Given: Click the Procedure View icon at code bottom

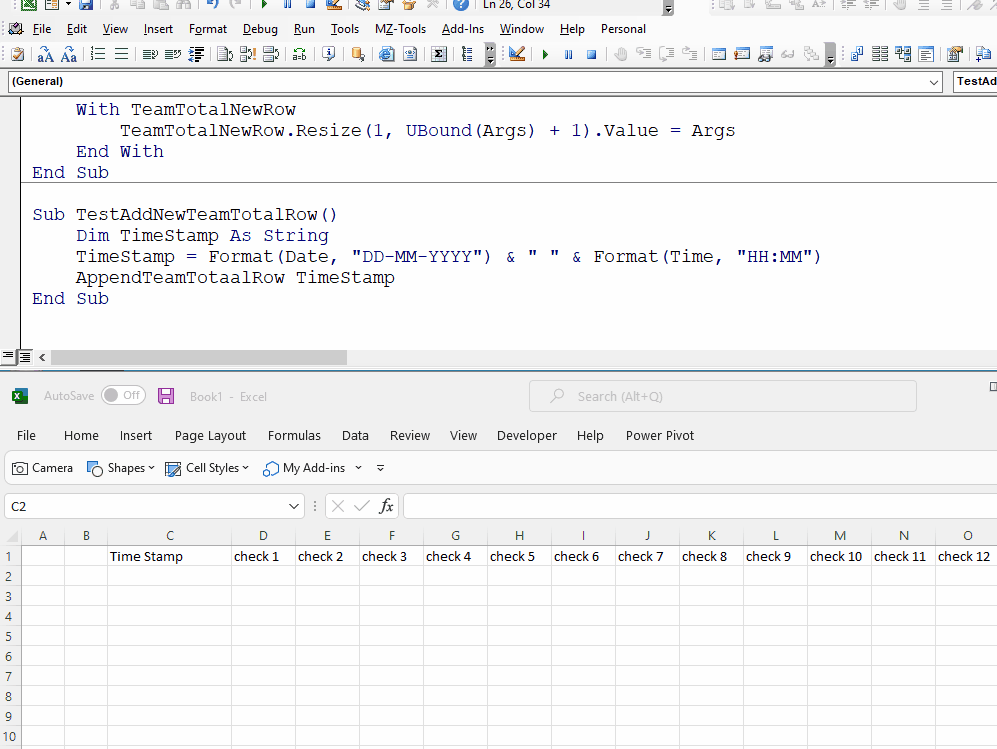Looking at the screenshot, I should (8, 357).
